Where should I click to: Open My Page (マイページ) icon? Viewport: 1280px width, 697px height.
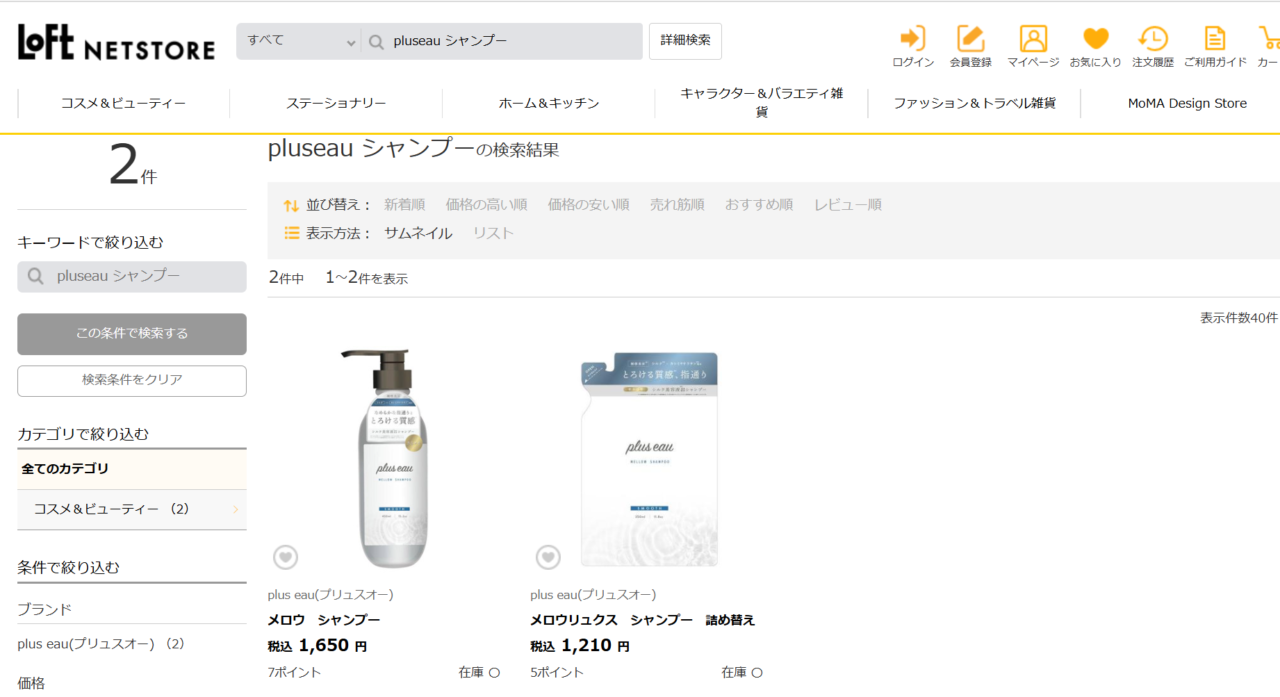pos(1033,39)
